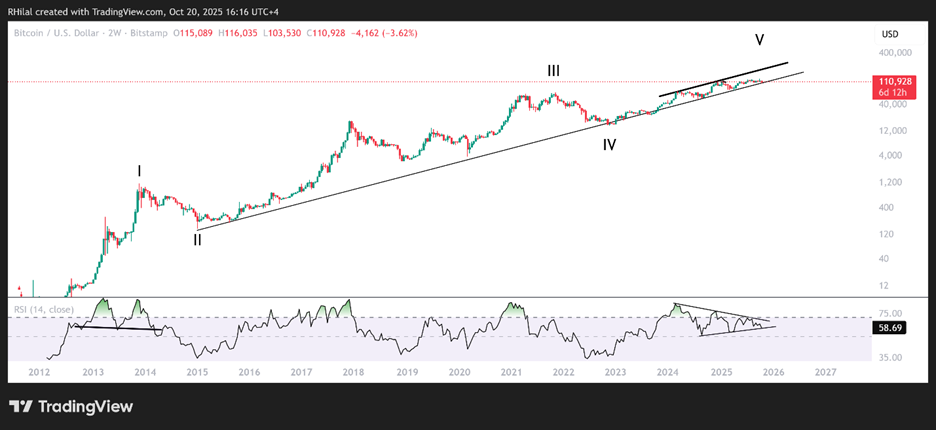Click the wave V annotation label

pyautogui.click(x=759, y=41)
